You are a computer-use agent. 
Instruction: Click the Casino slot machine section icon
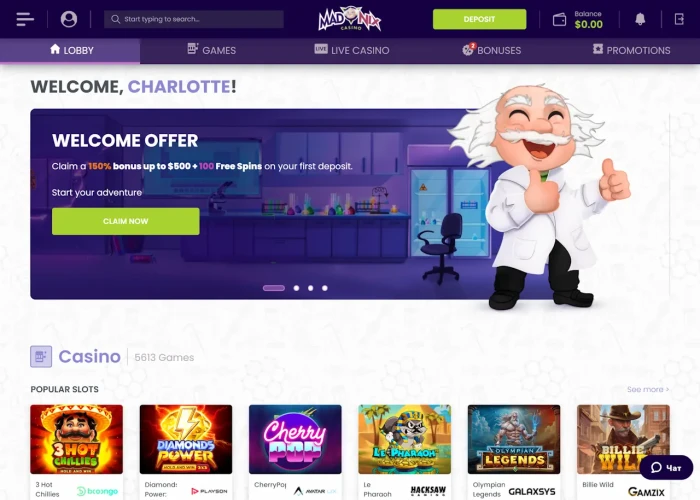[x=41, y=357]
